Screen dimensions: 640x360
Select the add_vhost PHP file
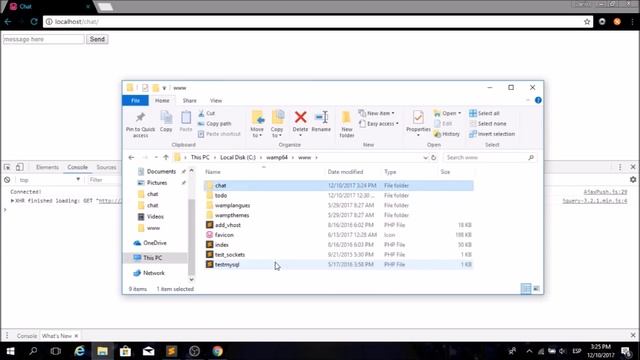coord(339,225)
